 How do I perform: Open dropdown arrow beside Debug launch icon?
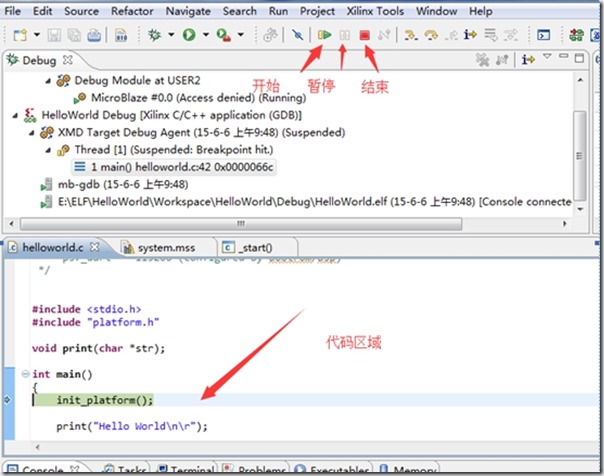point(171,35)
